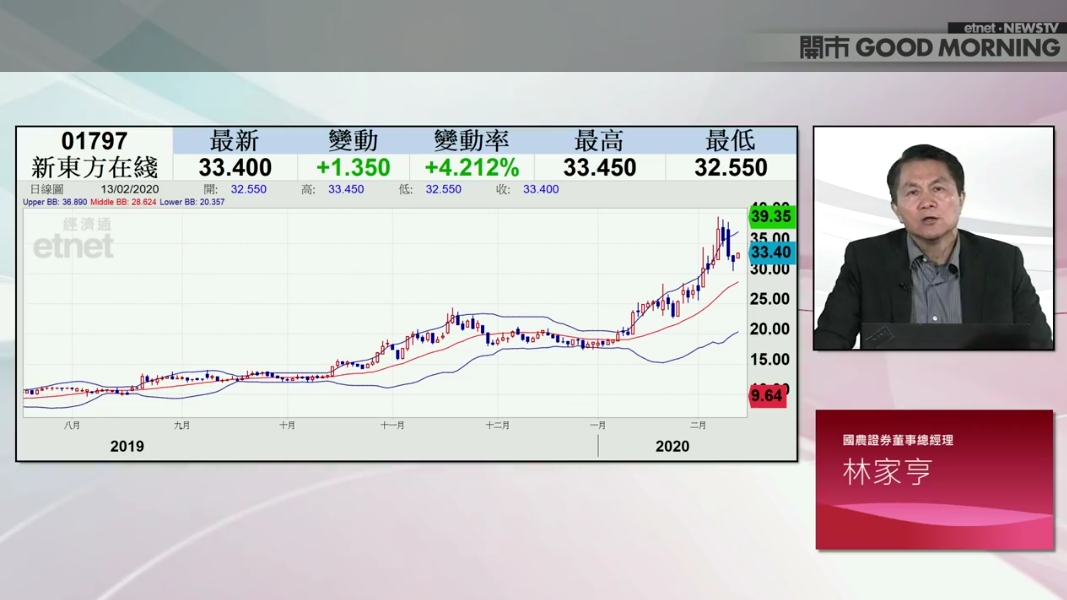Click the blue 33.40 current price tag
Image resolution: width=1067 pixels, height=600 pixels.
(771, 252)
